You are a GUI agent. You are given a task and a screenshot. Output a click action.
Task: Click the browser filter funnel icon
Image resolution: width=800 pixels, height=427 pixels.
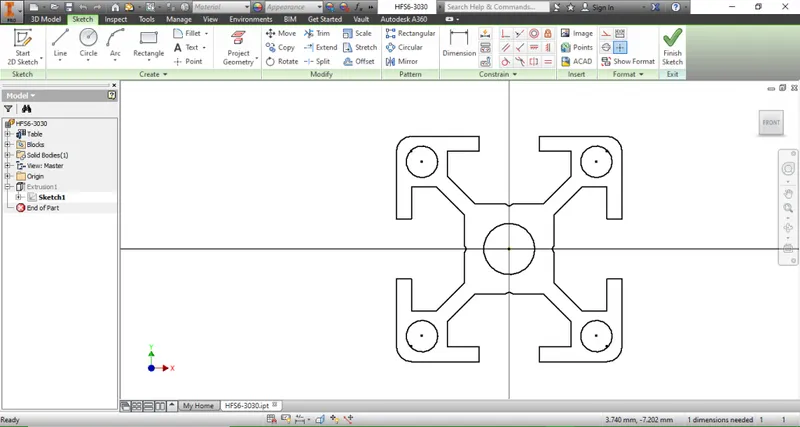(8, 109)
